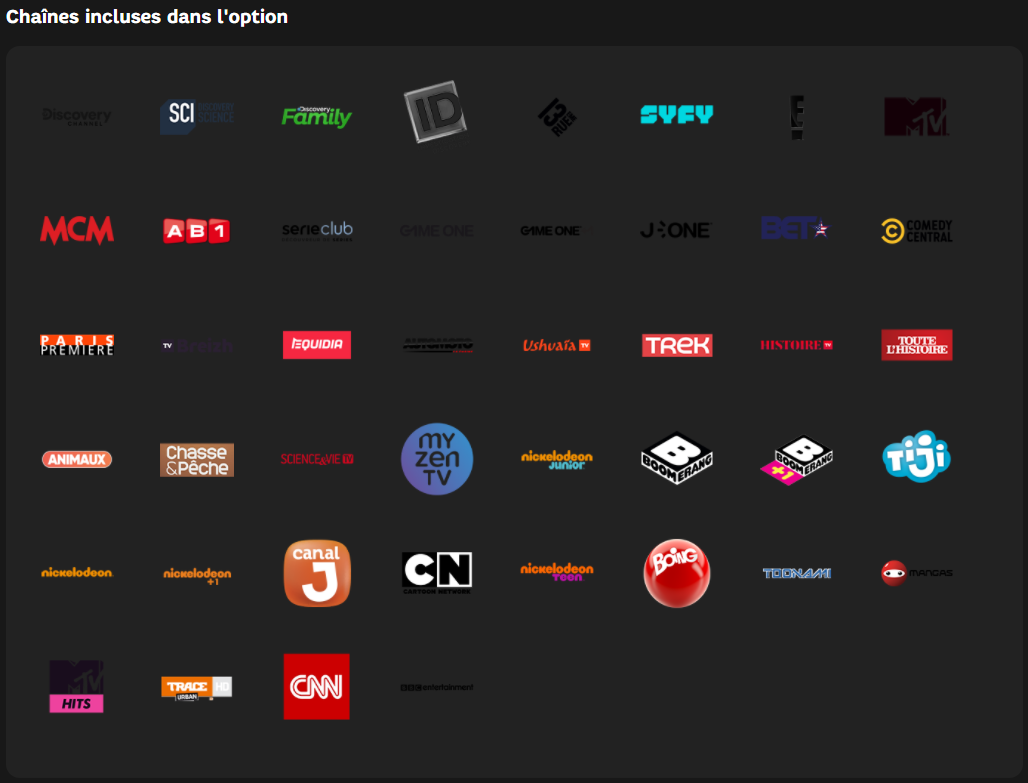
Task: Select the Toute l'Histoire logo
Action: tap(917, 345)
